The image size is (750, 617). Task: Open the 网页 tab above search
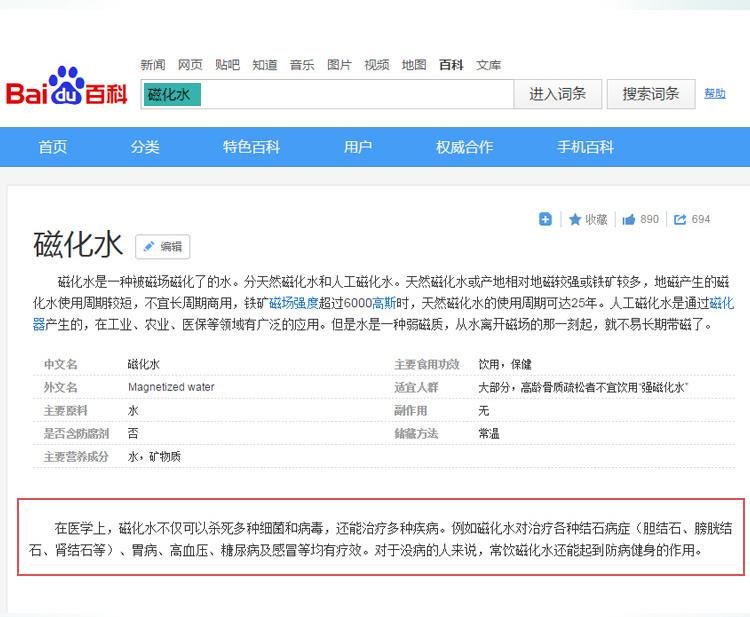[x=190, y=65]
